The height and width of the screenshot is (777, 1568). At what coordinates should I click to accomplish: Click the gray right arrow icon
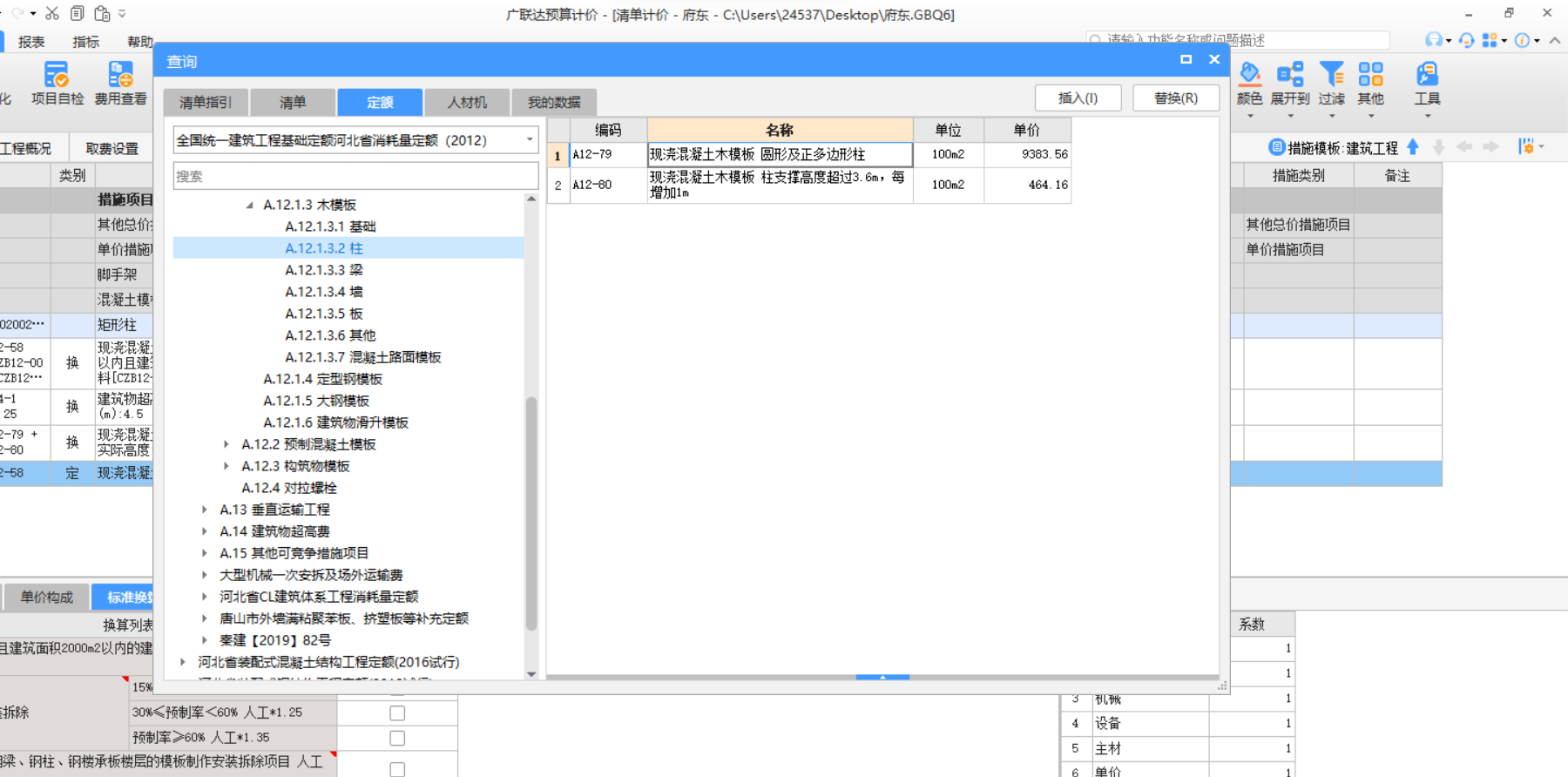click(x=1490, y=147)
